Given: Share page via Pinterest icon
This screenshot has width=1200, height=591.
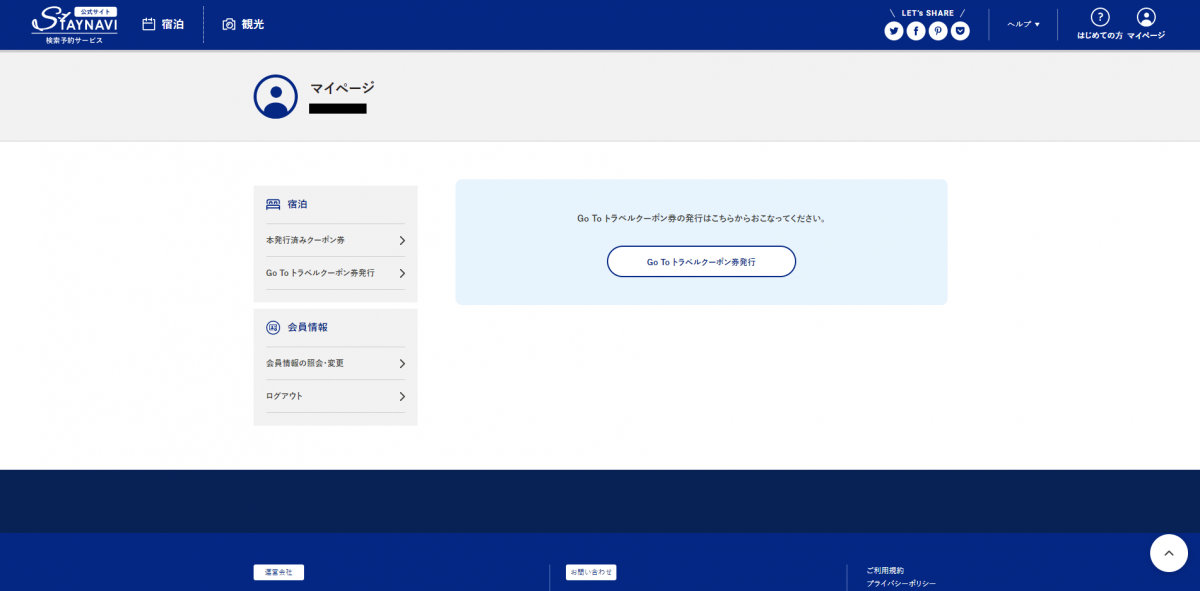Looking at the screenshot, I should [x=938, y=31].
